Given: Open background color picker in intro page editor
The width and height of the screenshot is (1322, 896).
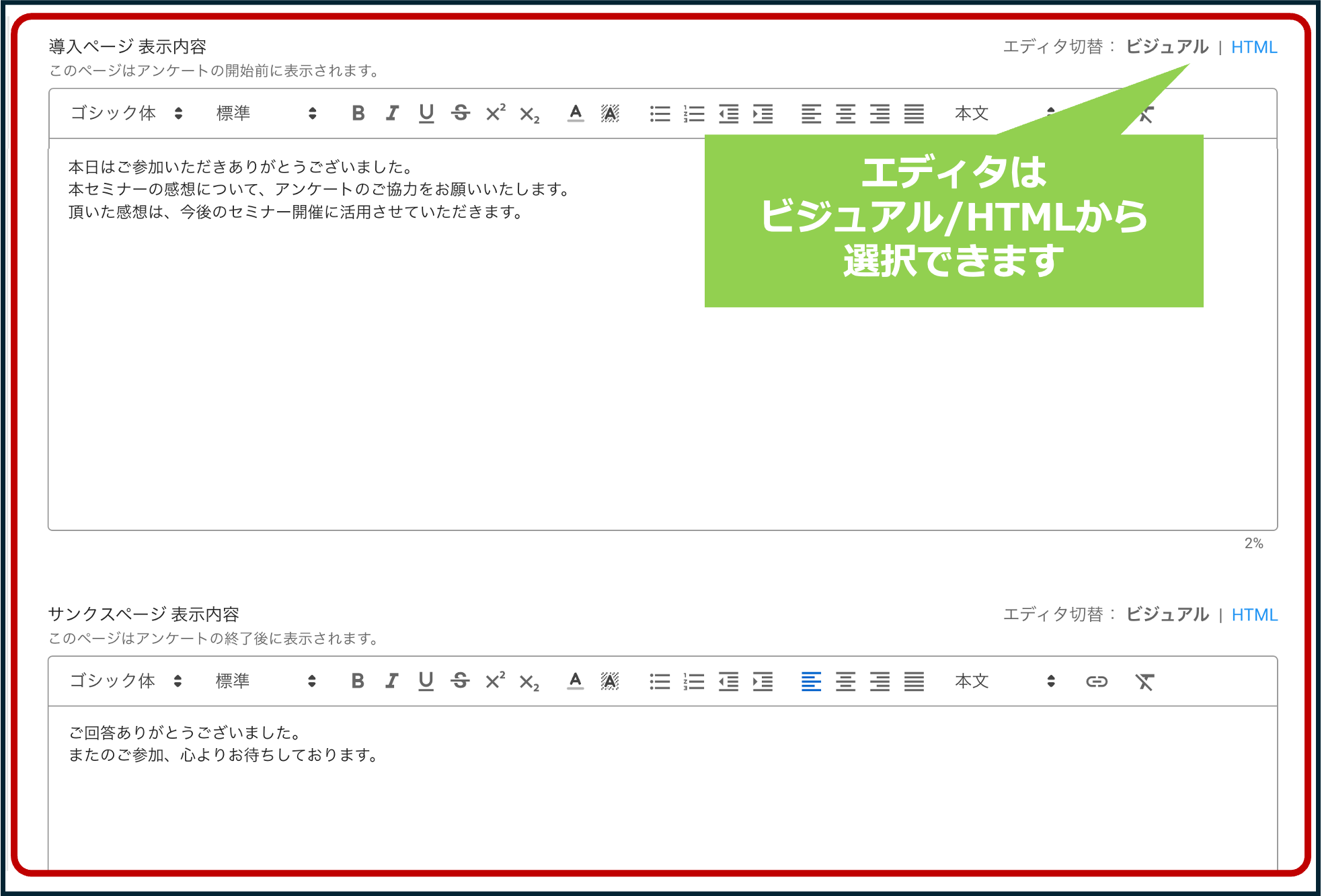Looking at the screenshot, I should [610, 113].
